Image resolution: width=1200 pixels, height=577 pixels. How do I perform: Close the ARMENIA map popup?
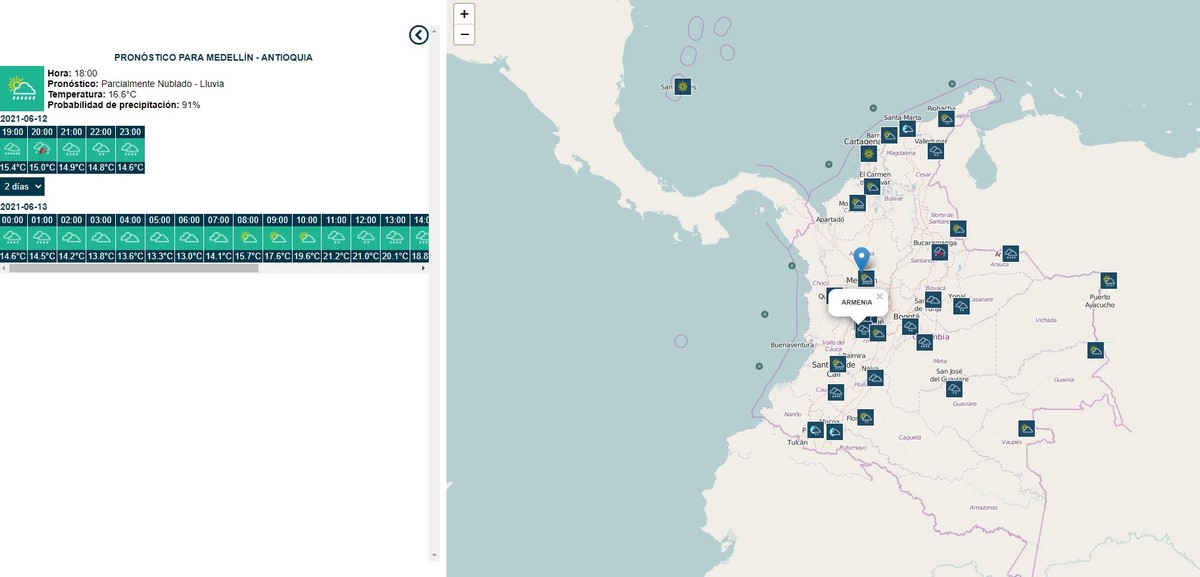pos(879,297)
